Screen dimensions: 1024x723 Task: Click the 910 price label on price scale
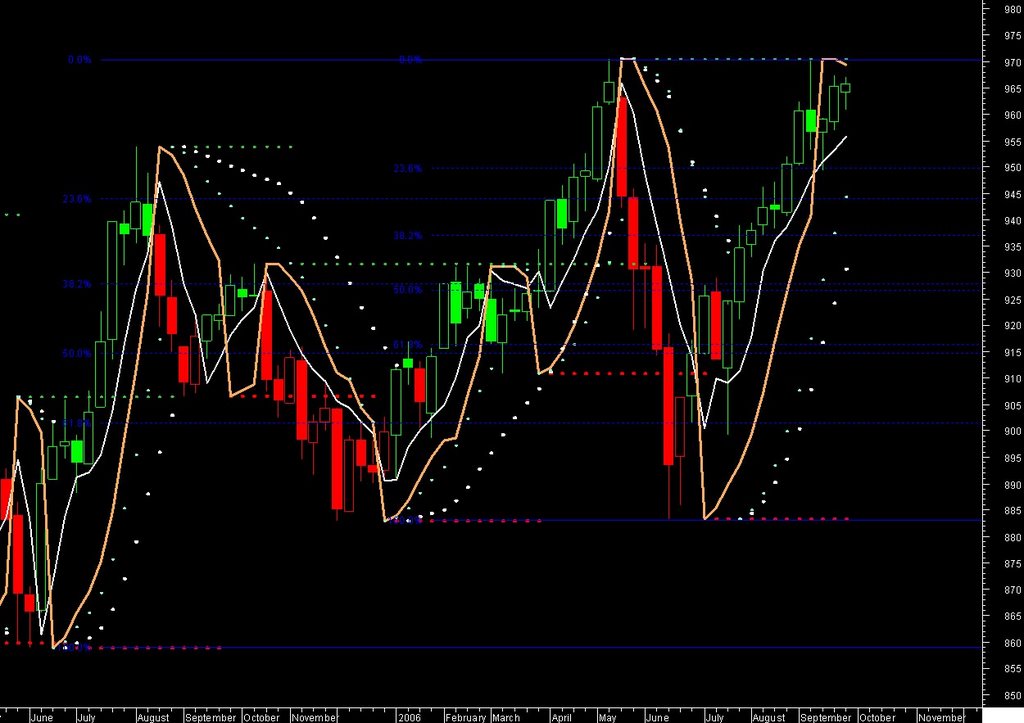[1012, 379]
